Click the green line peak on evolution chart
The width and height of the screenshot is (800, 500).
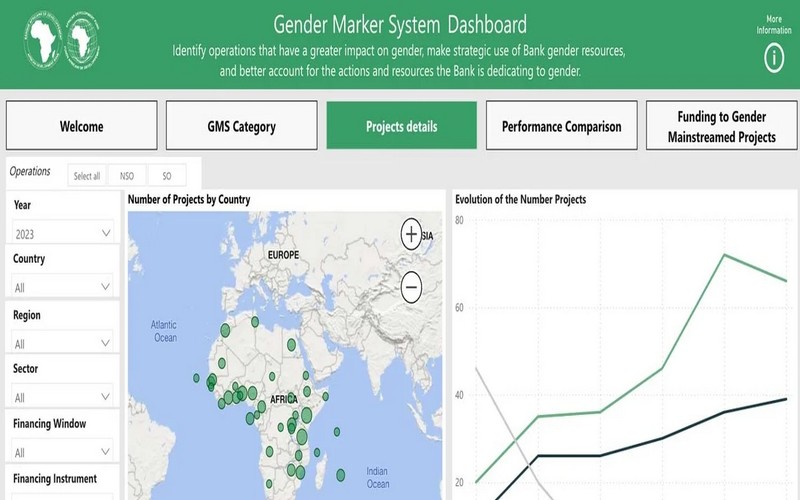pyautogui.click(x=724, y=255)
